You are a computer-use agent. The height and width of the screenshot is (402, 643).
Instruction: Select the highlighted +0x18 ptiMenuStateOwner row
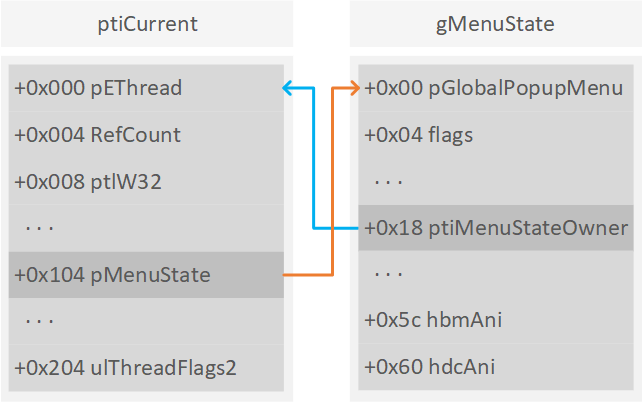pyautogui.click(x=495, y=228)
